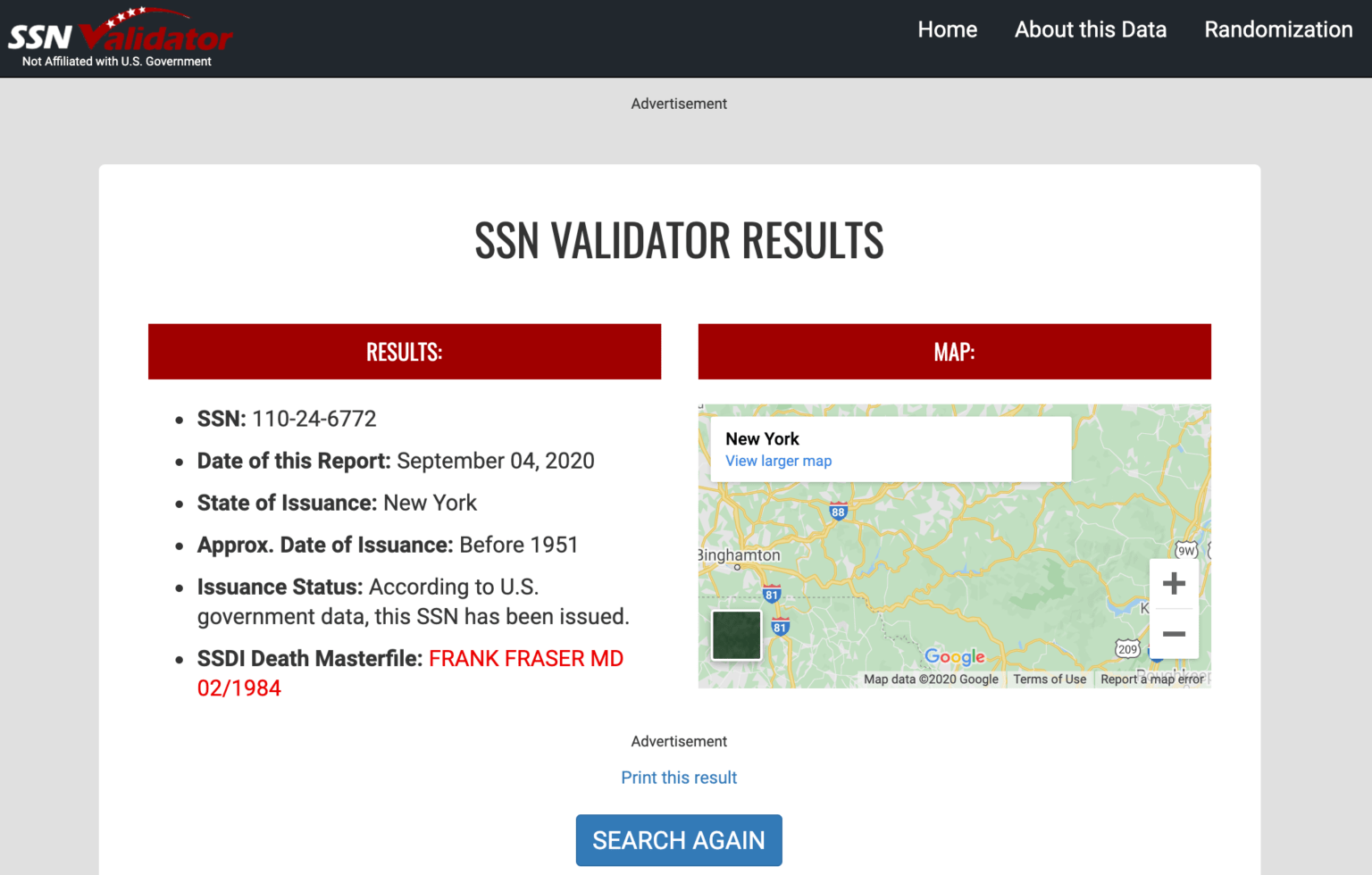Zoom out on the map
Viewport: 1372px width, 875px height.
click(x=1173, y=634)
